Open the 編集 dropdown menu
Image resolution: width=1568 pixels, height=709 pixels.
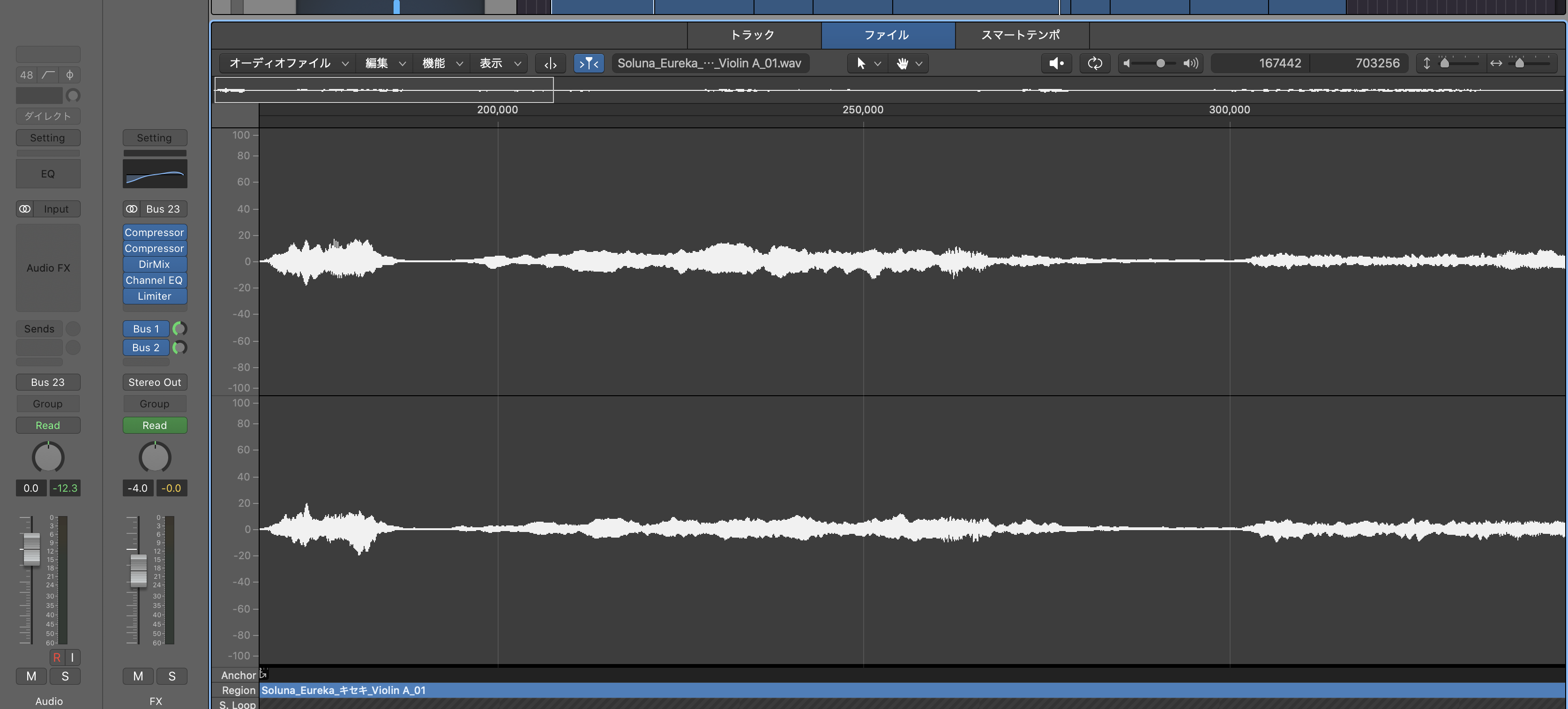click(x=385, y=63)
